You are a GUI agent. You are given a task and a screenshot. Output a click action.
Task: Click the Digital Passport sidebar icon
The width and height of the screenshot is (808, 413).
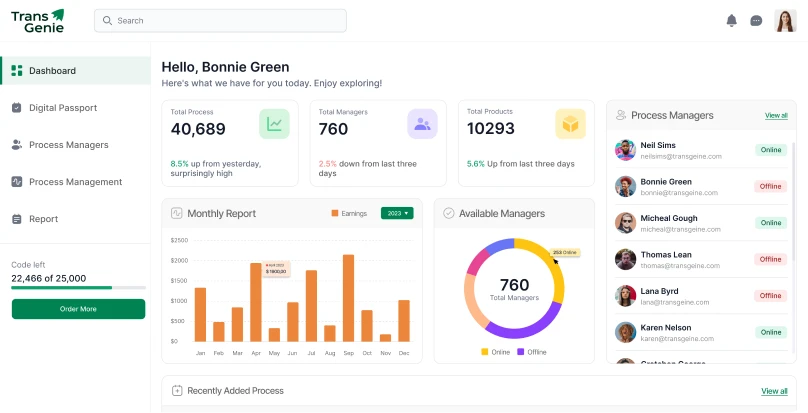pyautogui.click(x=16, y=108)
